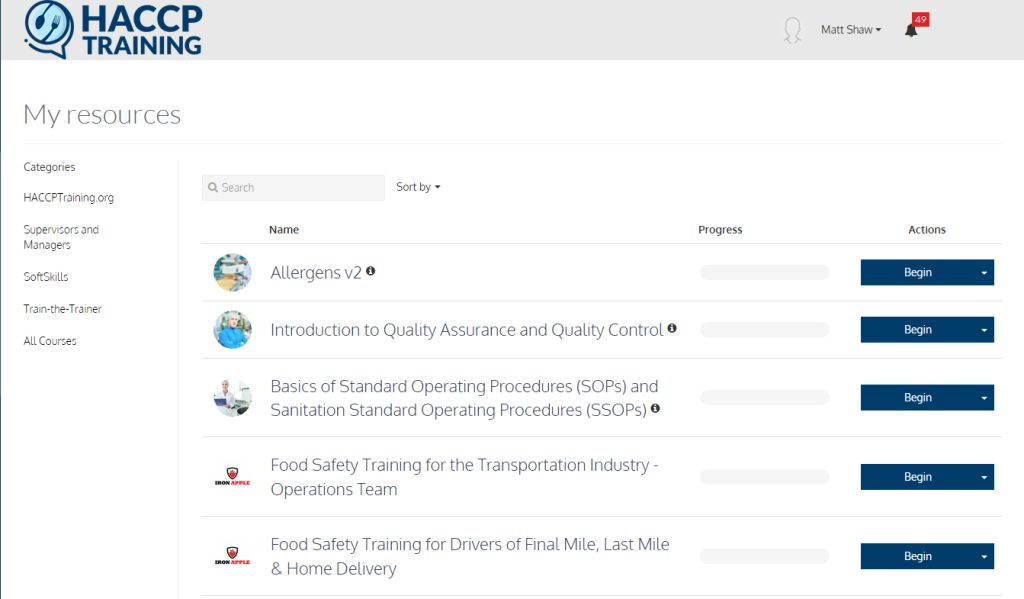Click Iron Apple logo for Operations Team course
This screenshot has height=599, width=1024.
(232, 477)
